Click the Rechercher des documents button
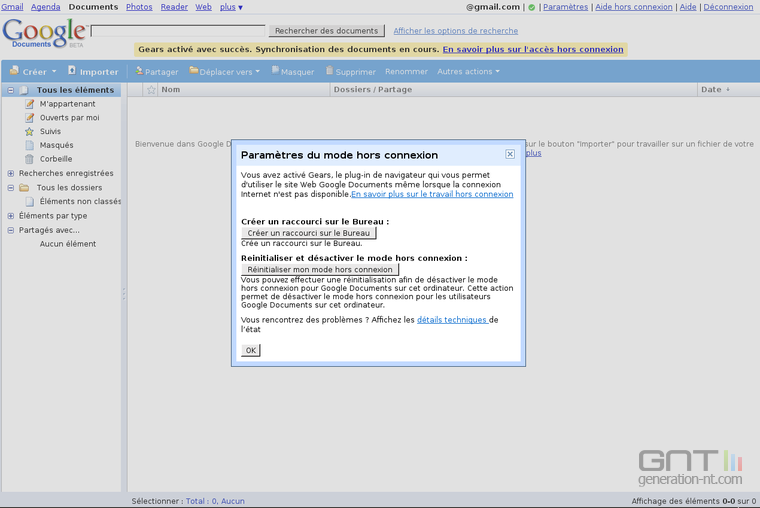This screenshot has height=508, width=760. (x=327, y=31)
